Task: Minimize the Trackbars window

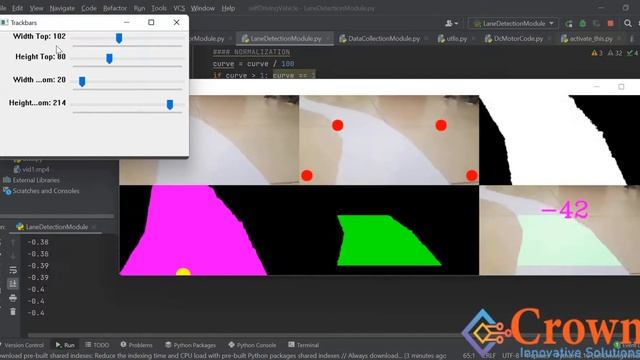Action: pyautogui.click(x=127, y=22)
